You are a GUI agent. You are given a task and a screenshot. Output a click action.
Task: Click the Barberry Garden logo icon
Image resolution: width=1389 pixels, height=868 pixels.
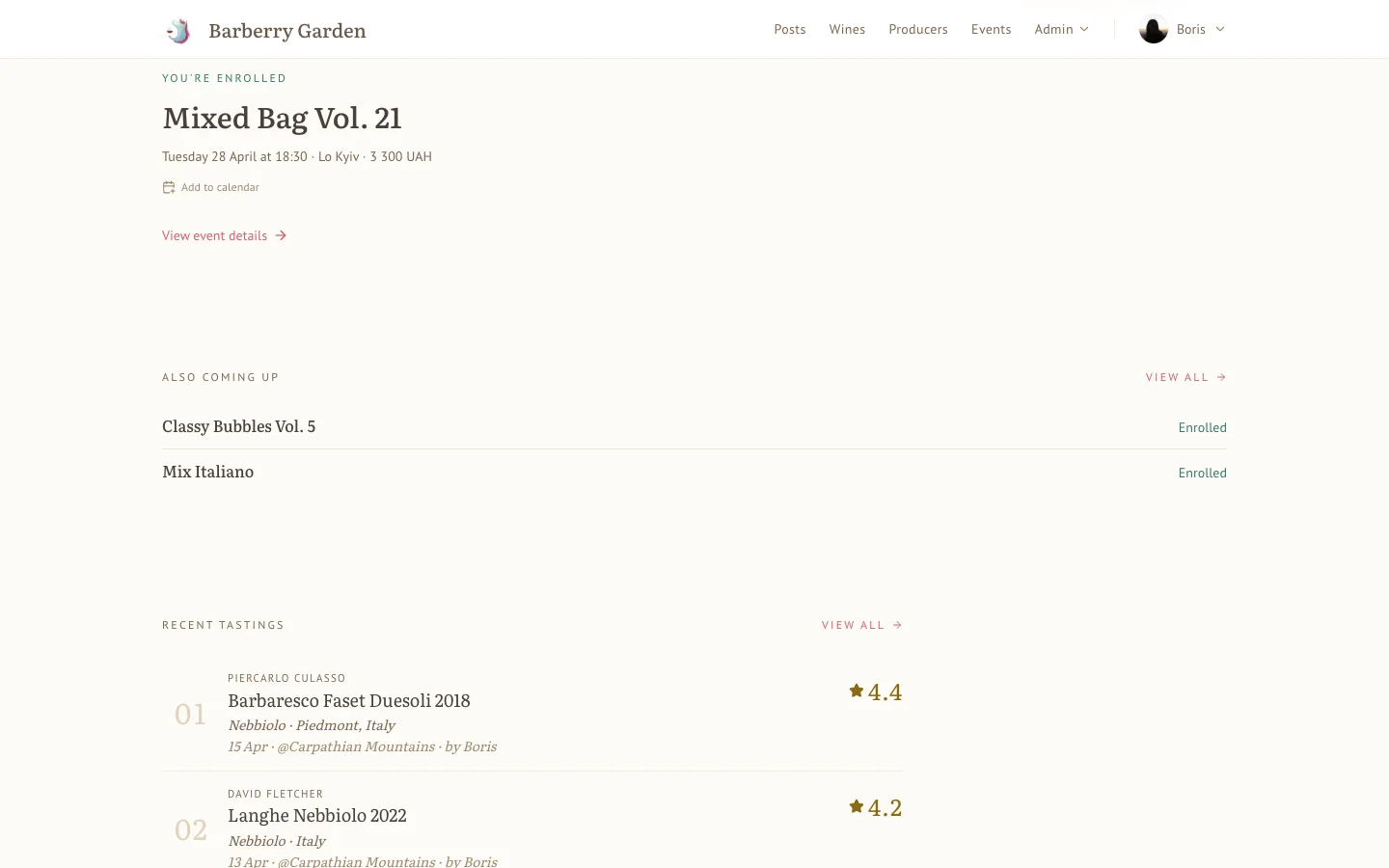tap(178, 30)
